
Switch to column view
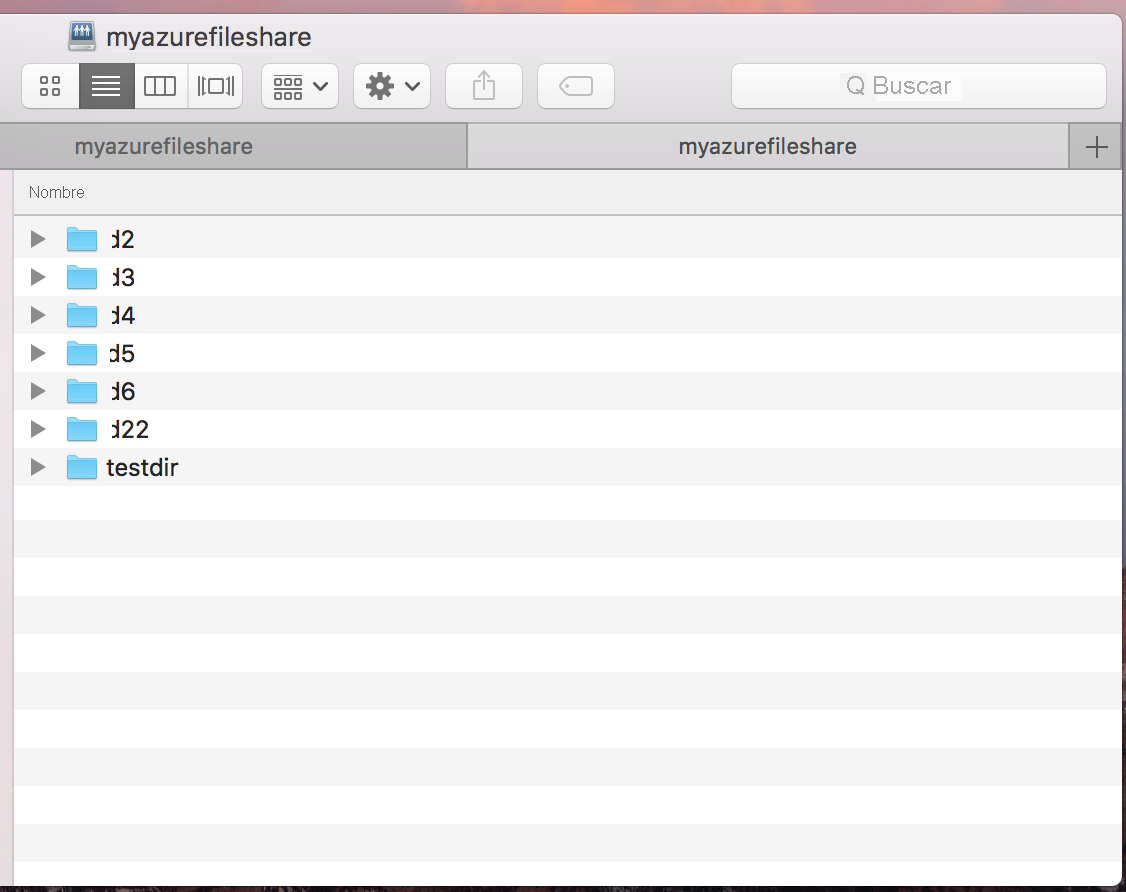pyautogui.click(x=160, y=86)
